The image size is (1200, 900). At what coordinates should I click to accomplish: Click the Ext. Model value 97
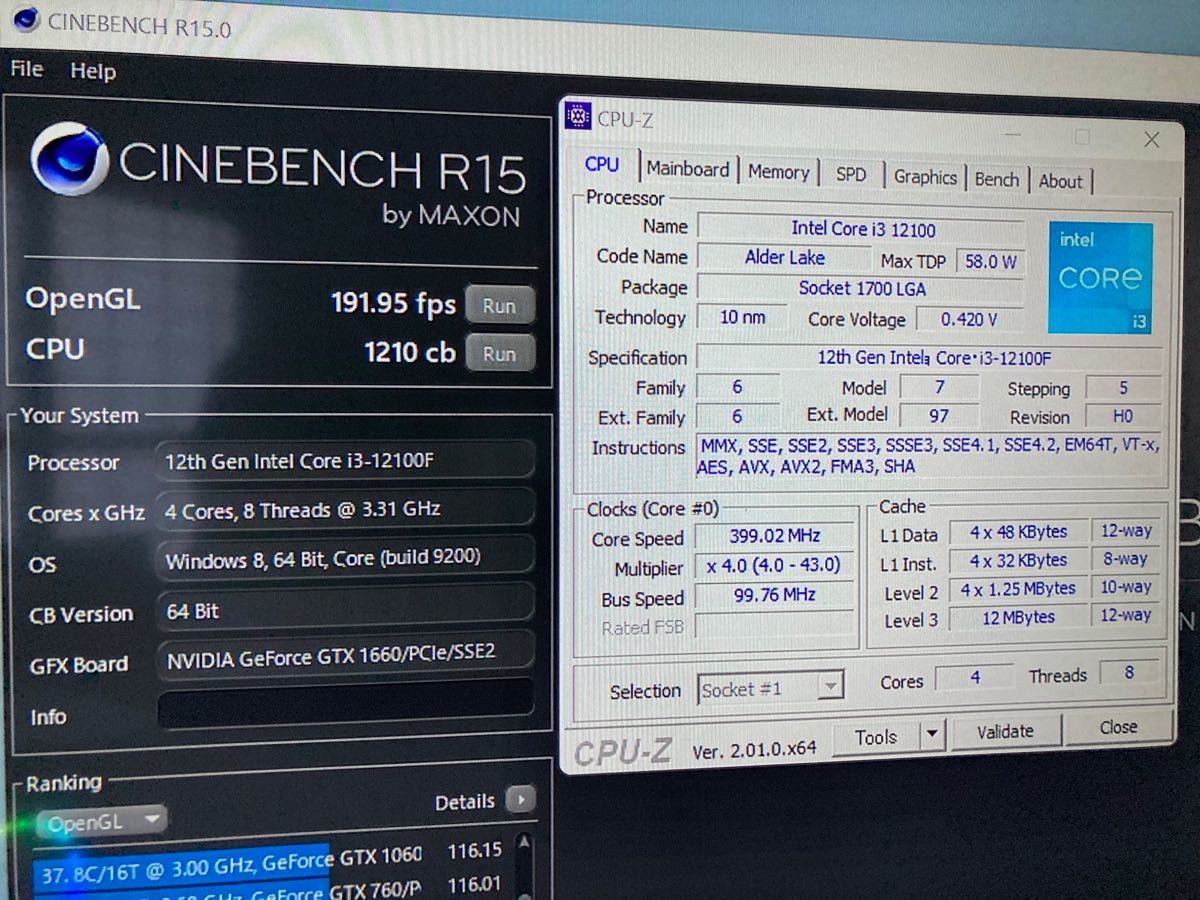[x=939, y=415]
